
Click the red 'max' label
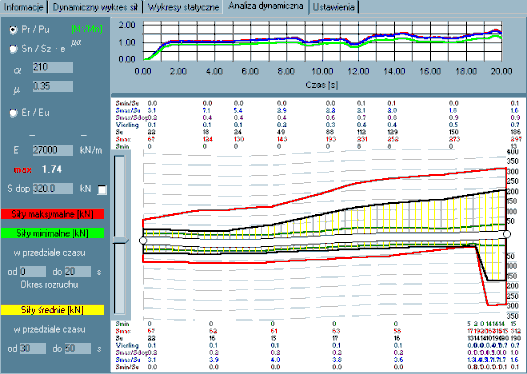23,170
